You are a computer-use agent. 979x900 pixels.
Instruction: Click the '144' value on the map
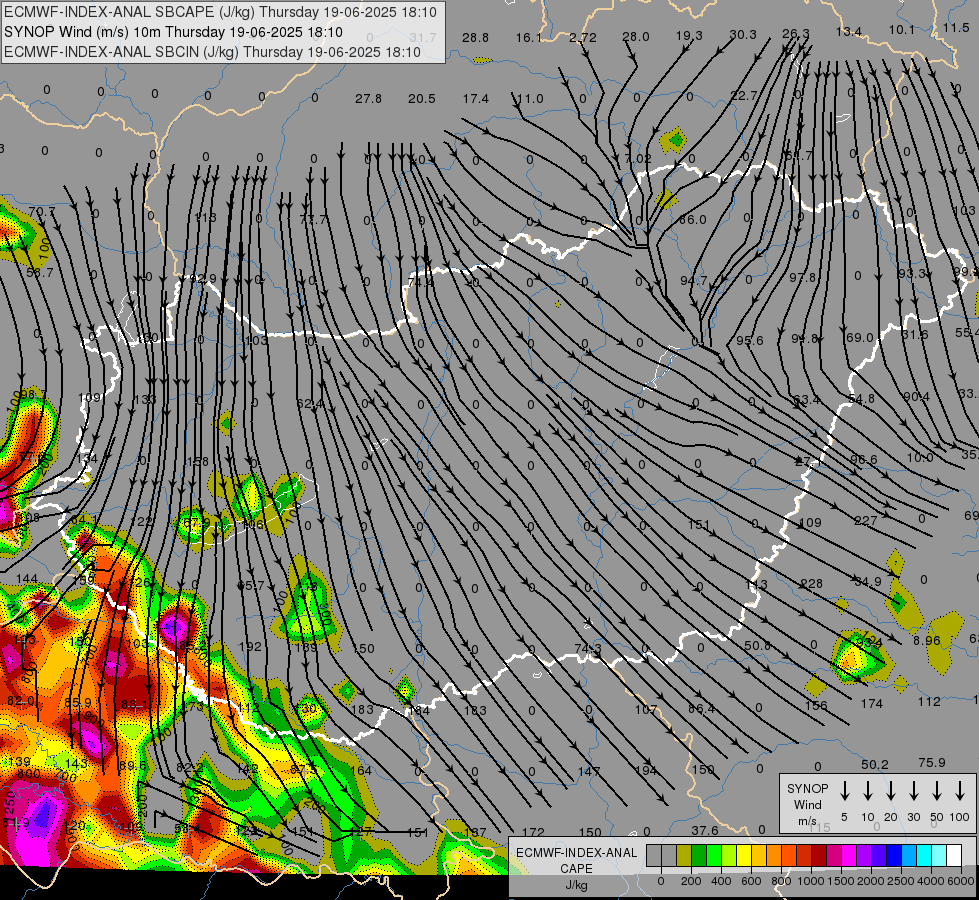pos(27,579)
